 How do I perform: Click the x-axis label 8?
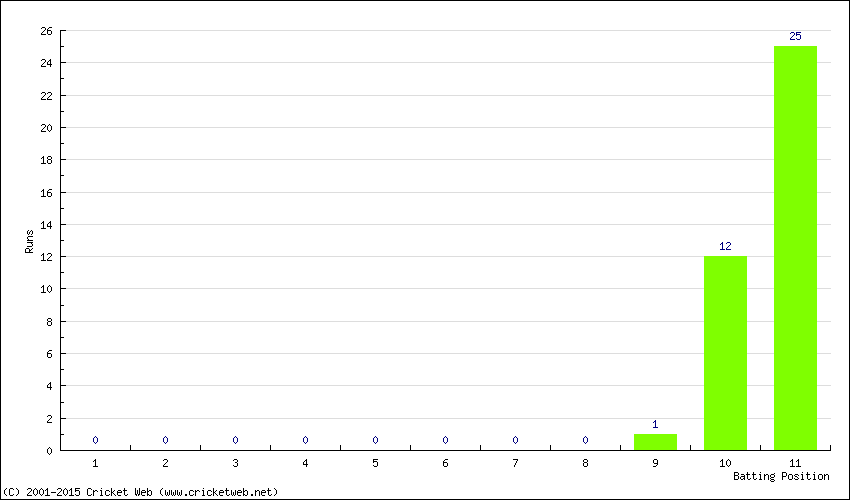coord(585,463)
